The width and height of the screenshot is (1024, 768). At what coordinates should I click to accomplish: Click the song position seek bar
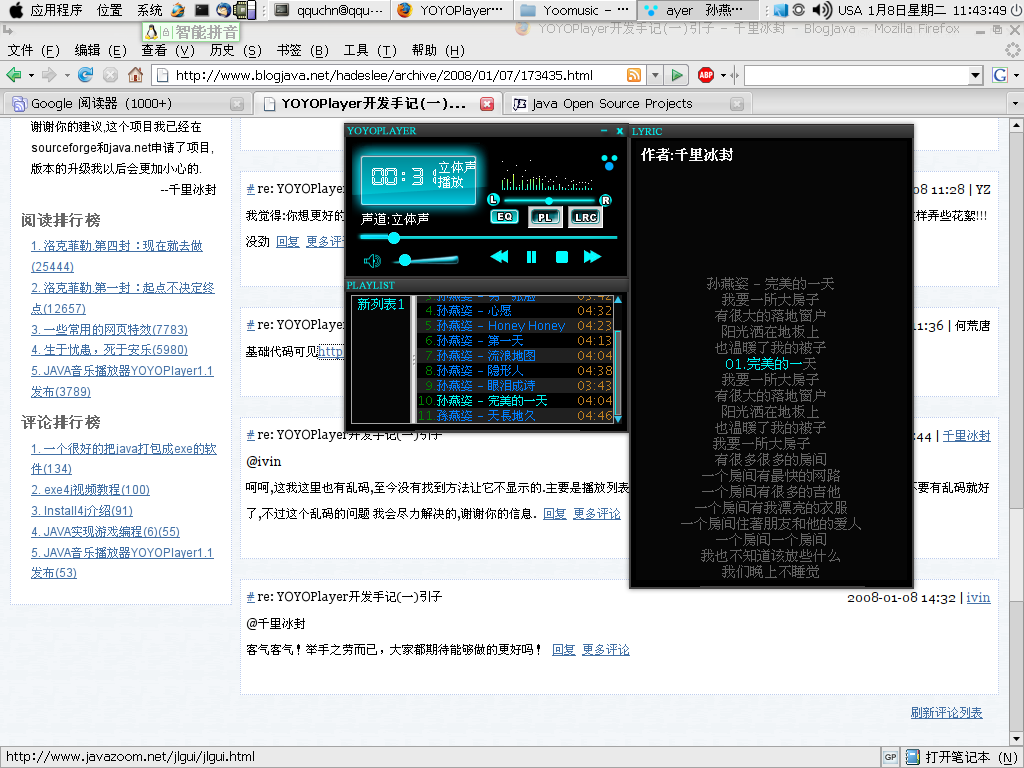pyautogui.click(x=488, y=238)
